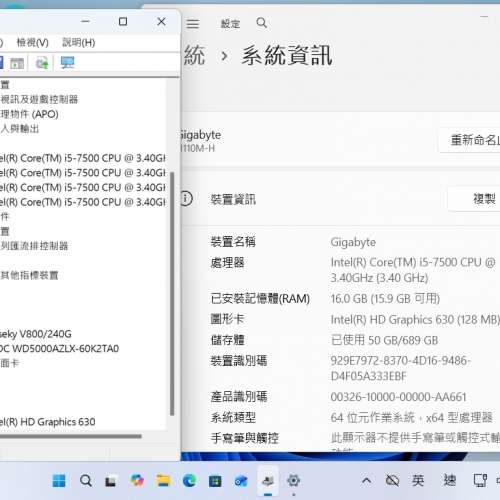Click the i5-7500 processor value in Settings

click(x=413, y=270)
